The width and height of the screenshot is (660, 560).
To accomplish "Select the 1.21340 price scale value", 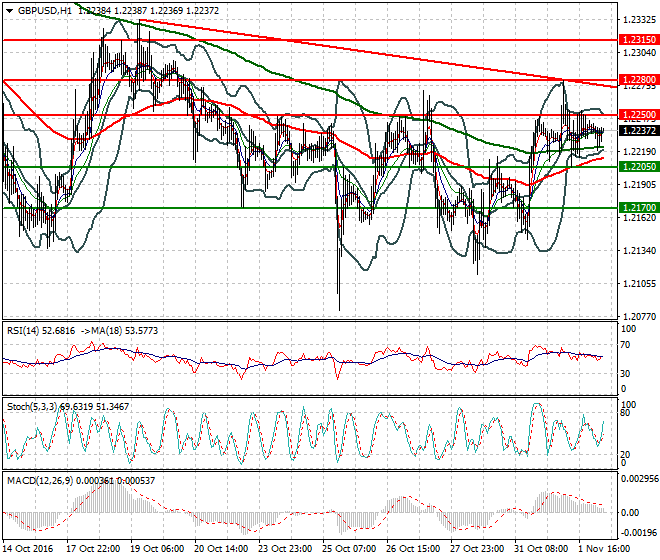I will point(639,251).
